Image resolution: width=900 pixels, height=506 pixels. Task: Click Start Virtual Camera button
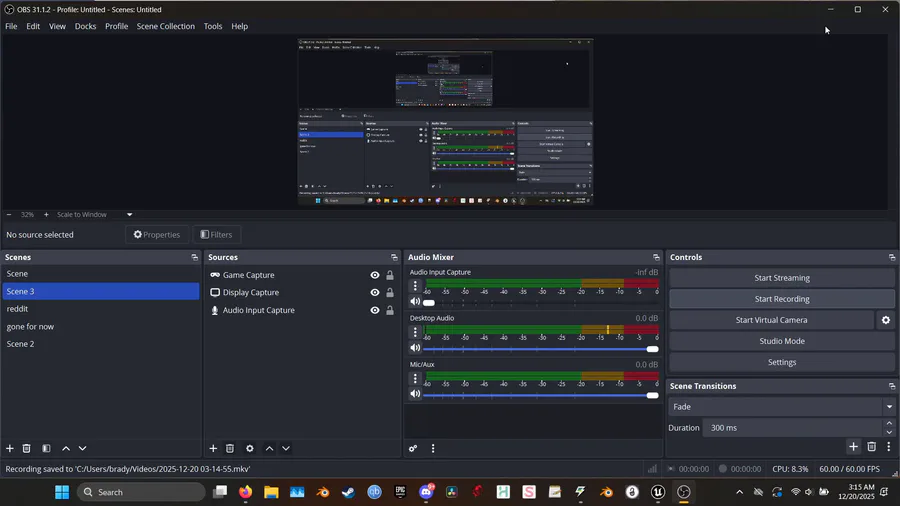pos(771,320)
